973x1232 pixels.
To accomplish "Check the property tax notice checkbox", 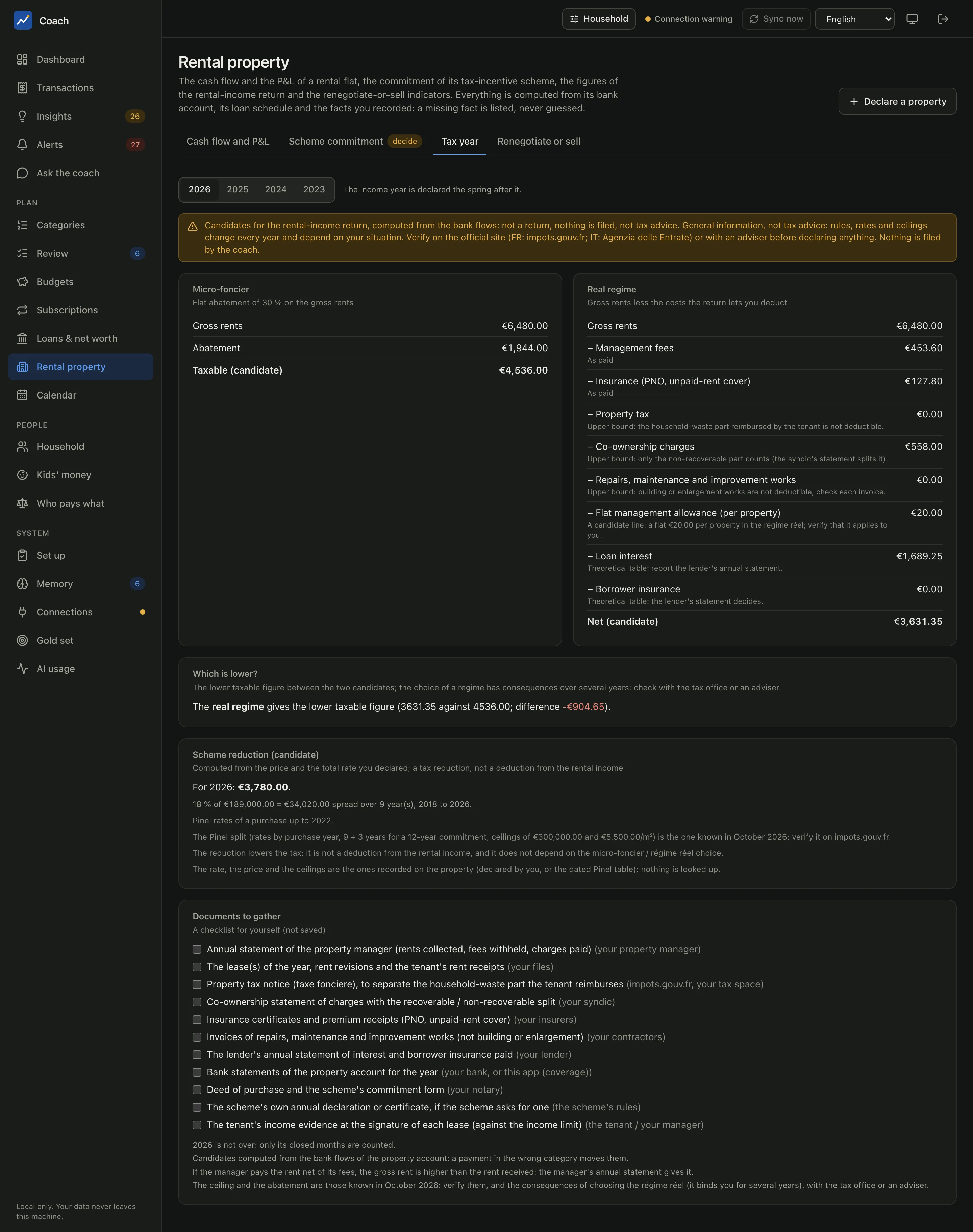I will (197, 984).
